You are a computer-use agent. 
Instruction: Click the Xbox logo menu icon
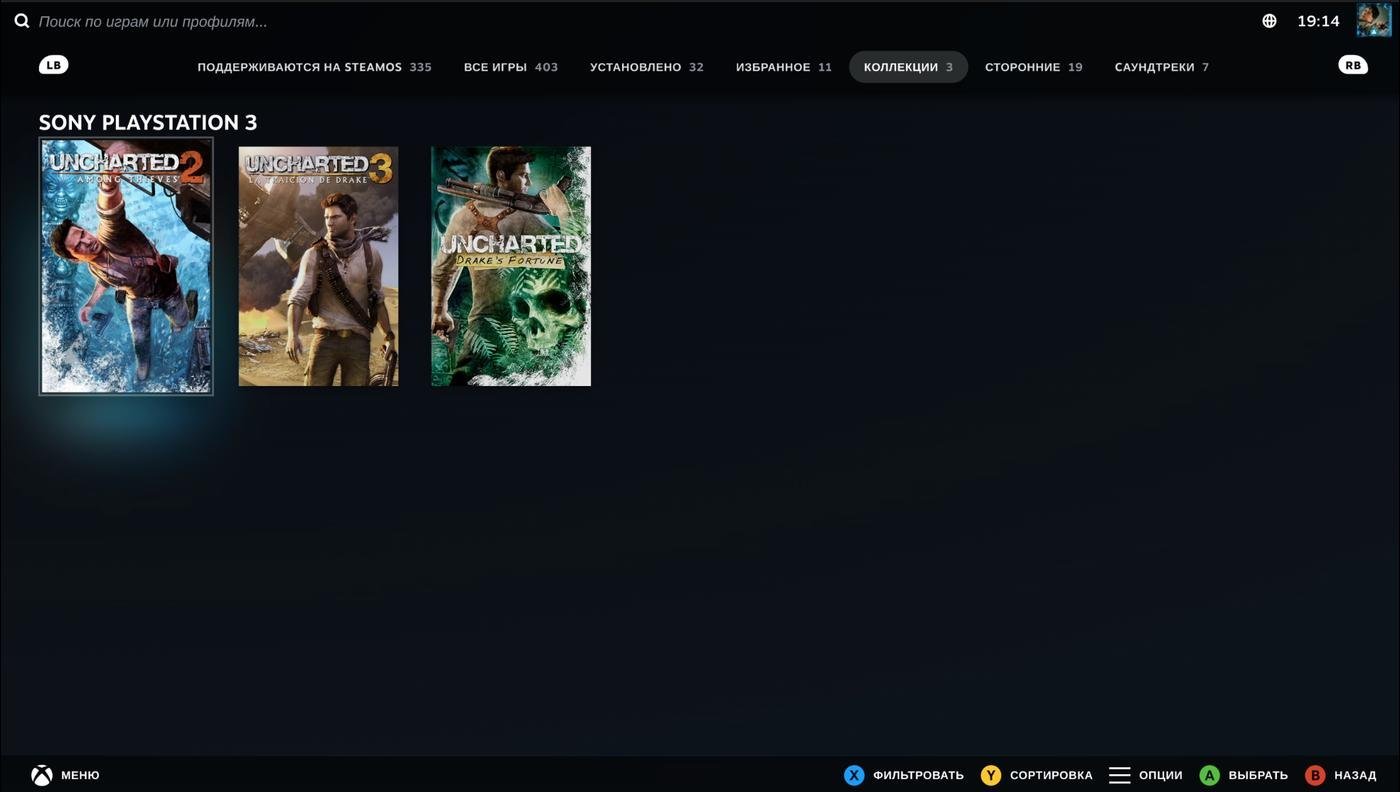(x=41, y=775)
